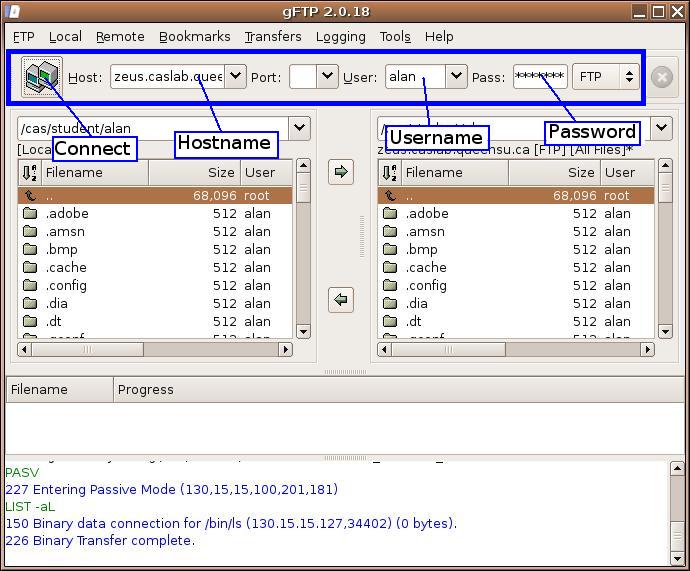Sort remote files by User header

627,172
